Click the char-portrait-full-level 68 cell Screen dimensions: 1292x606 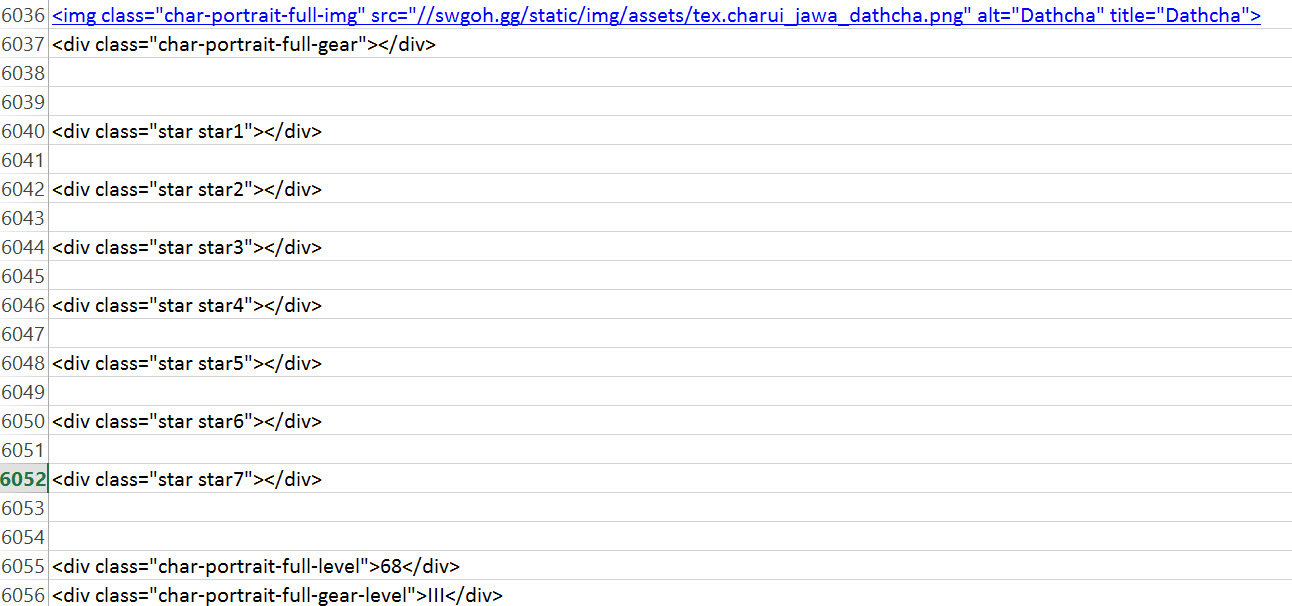255,567
